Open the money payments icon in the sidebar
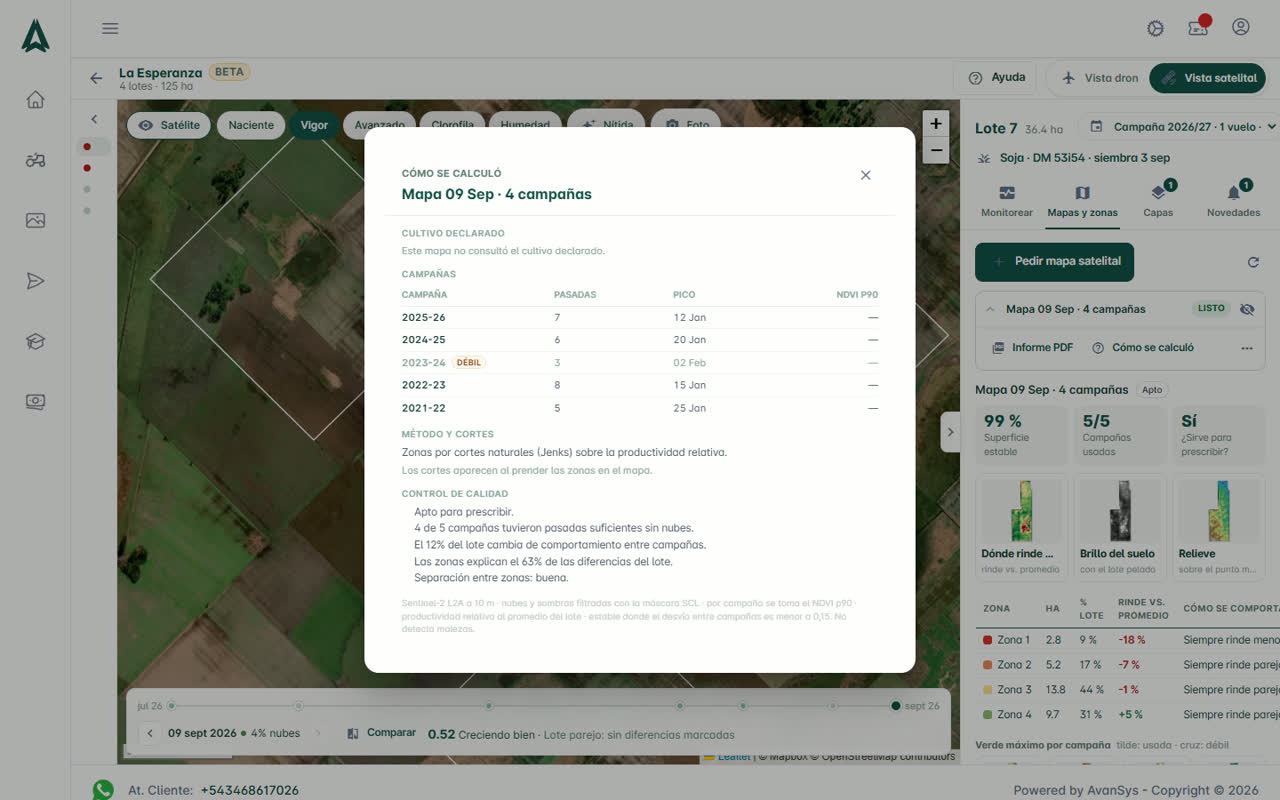The height and width of the screenshot is (800, 1280). tap(36, 402)
